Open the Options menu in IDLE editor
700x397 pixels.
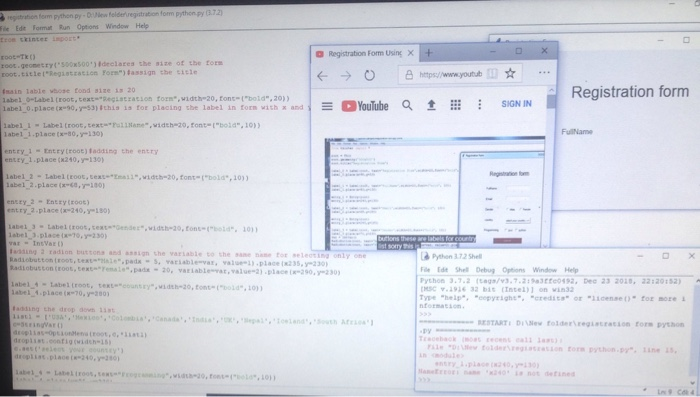[88, 27]
